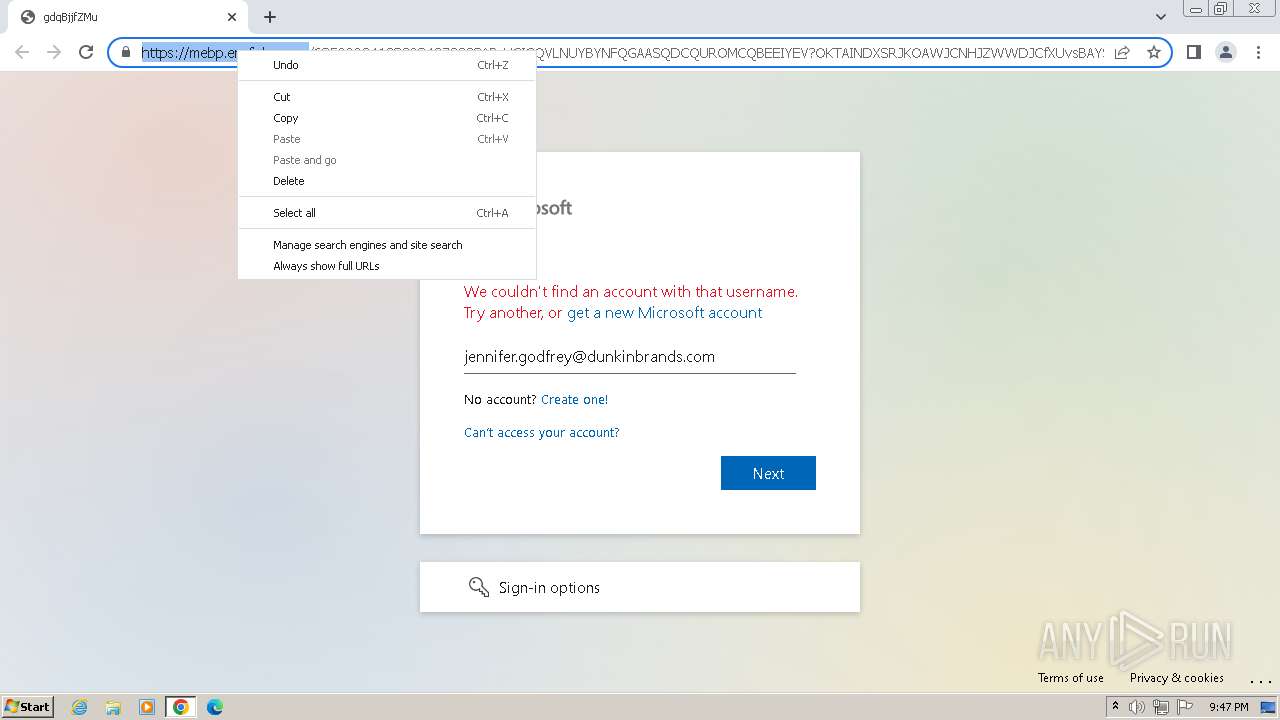Click the browser Forward arrow
This screenshot has height=720, width=1280.
coord(54,52)
